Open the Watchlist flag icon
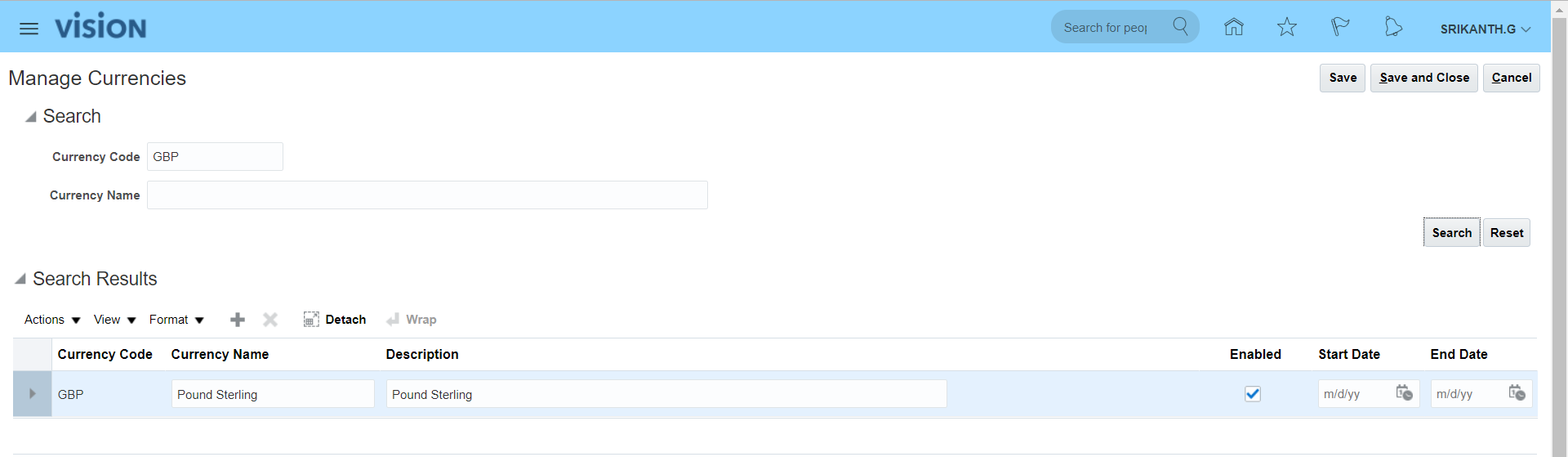Image resolution: width=1568 pixels, height=457 pixels. [x=1340, y=27]
